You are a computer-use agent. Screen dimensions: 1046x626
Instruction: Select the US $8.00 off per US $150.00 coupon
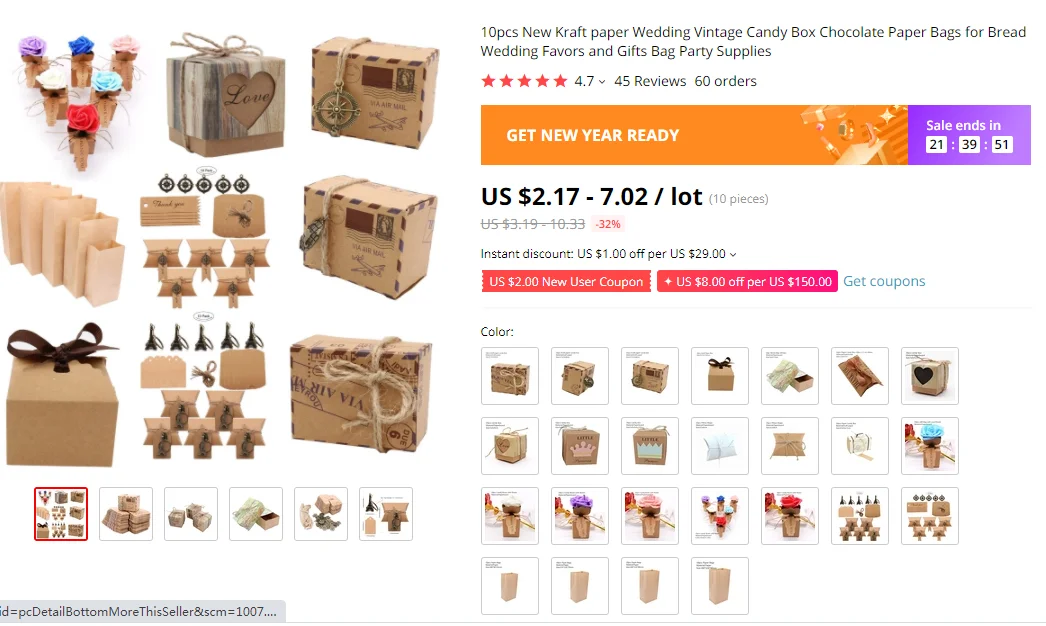click(747, 281)
